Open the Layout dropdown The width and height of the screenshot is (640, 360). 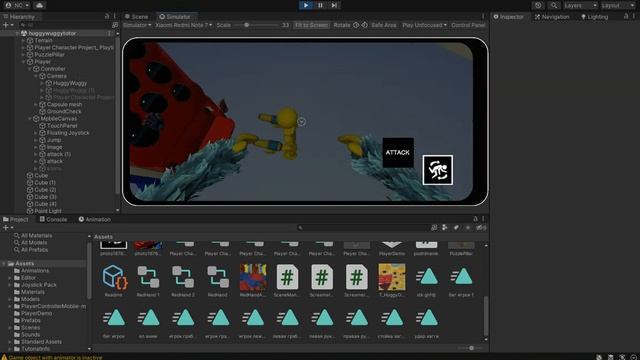pyautogui.click(x=618, y=5)
